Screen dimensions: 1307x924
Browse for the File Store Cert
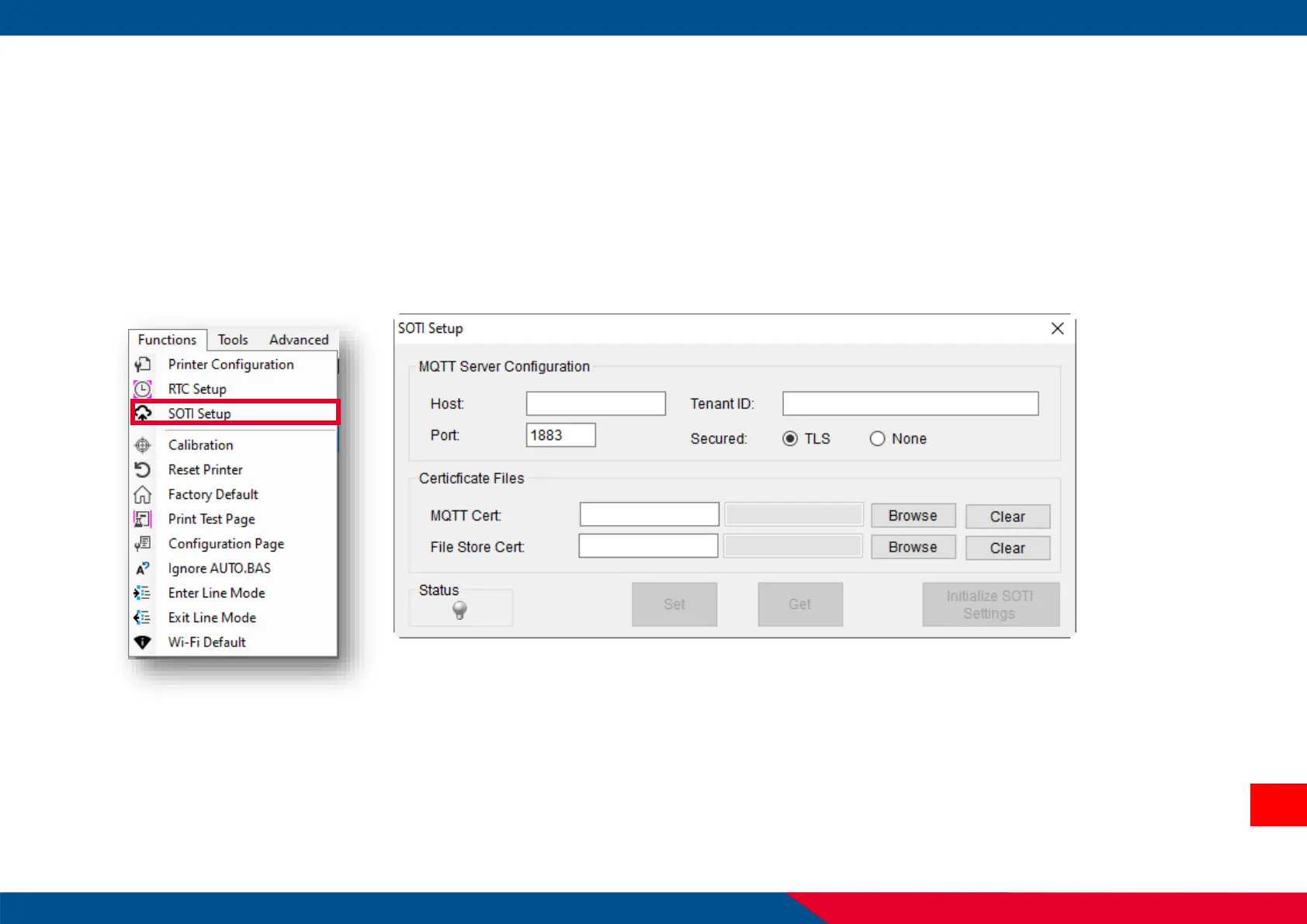913,547
